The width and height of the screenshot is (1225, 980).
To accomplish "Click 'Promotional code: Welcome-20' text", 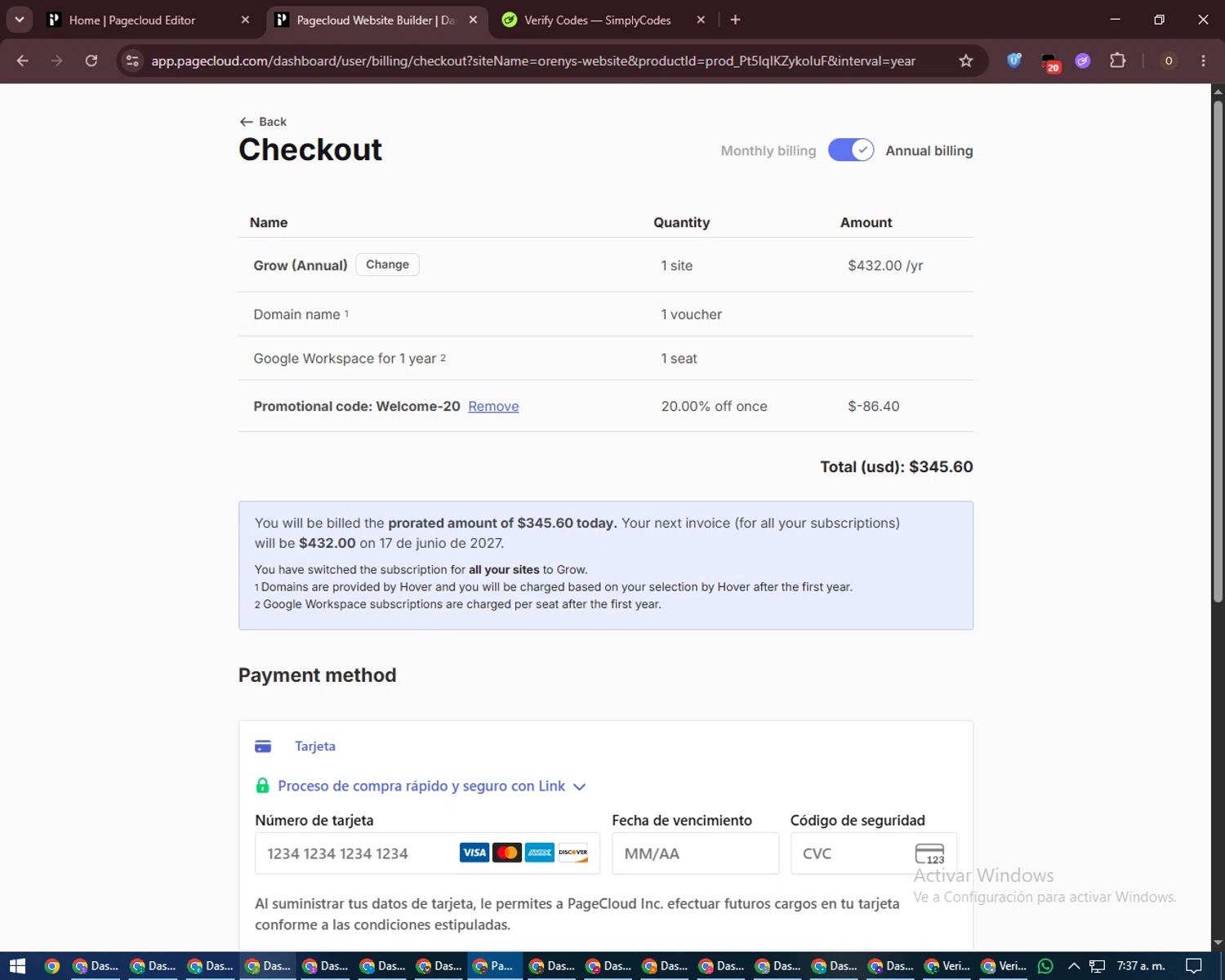I will tap(357, 406).
